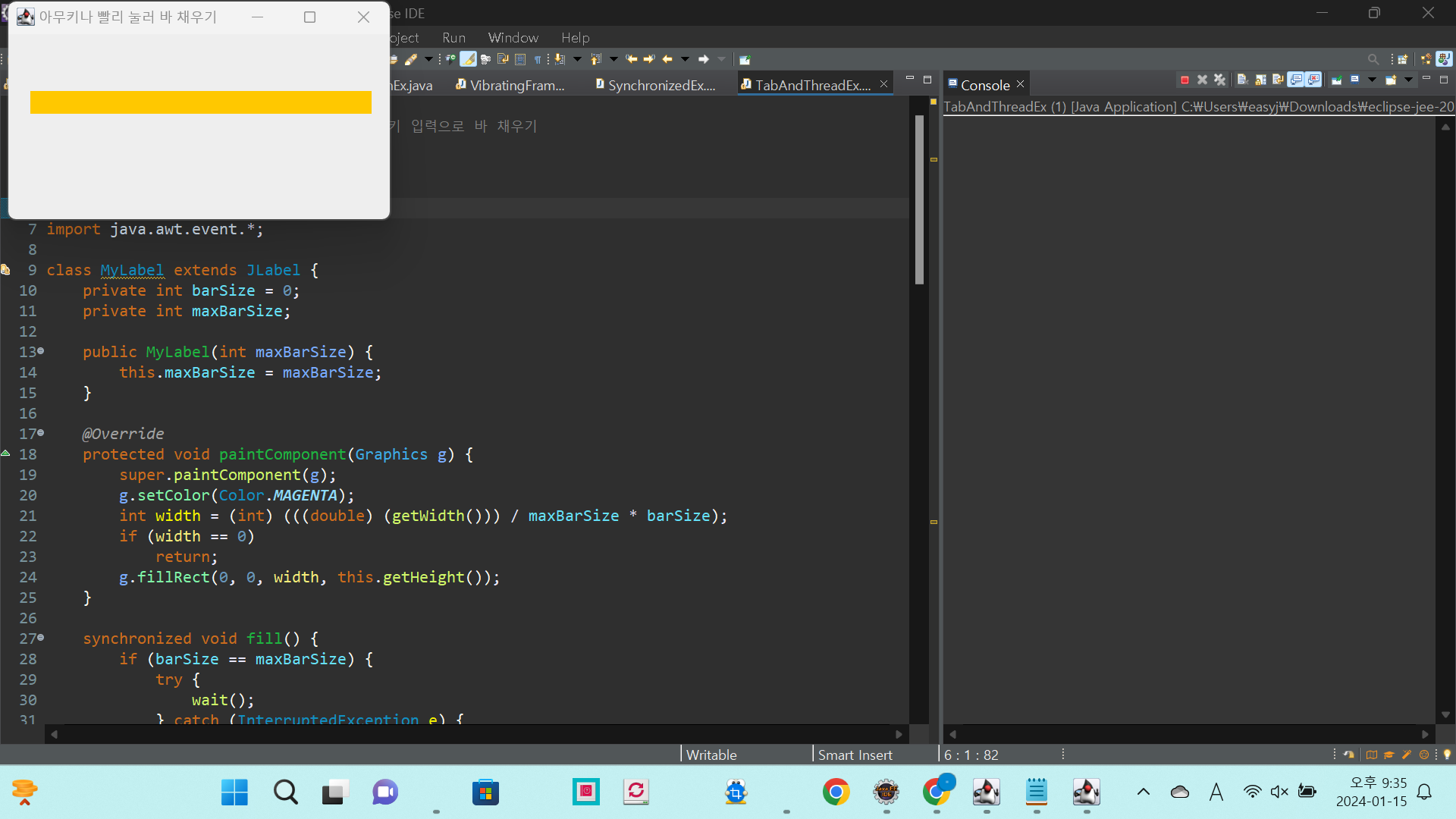The image size is (1456, 819).
Task: Open the Display Selected Console dropdown arrow
Action: point(1372,80)
